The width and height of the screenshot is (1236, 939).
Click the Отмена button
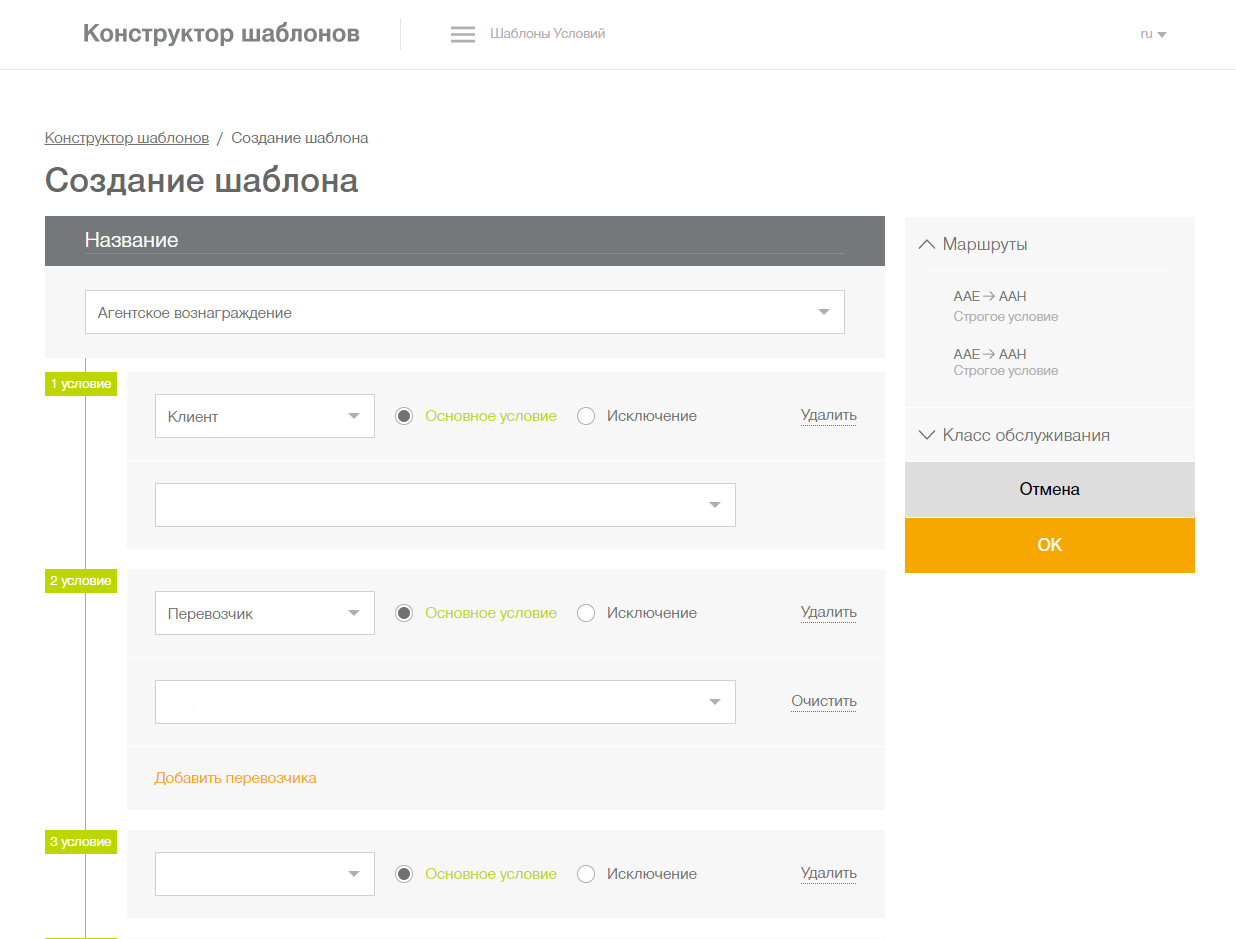click(x=1049, y=490)
